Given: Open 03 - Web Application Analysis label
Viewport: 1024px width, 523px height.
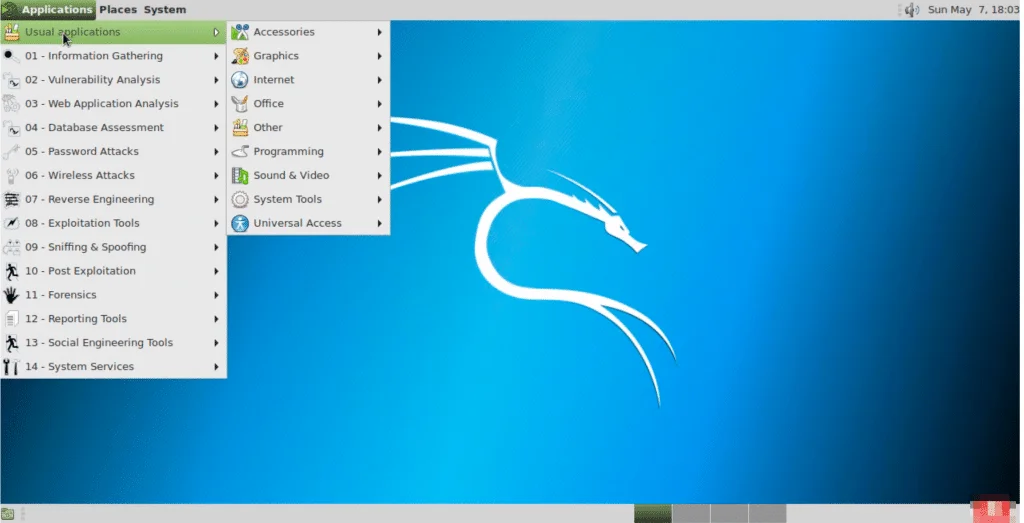Looking at the screenshot, I should click(102, 104).
